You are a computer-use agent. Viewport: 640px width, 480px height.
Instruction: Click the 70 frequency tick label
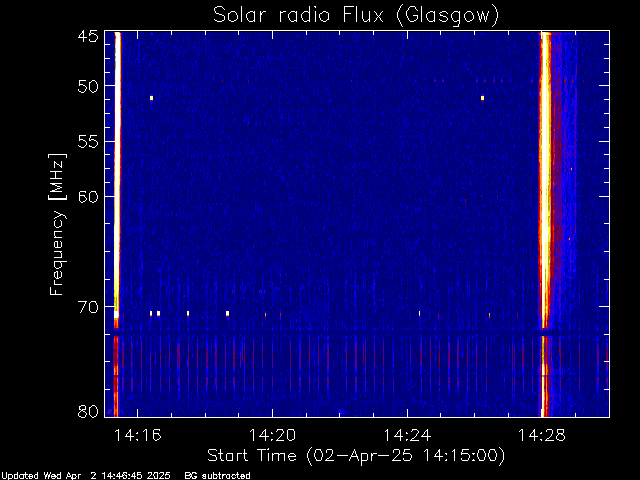point(88,307)
